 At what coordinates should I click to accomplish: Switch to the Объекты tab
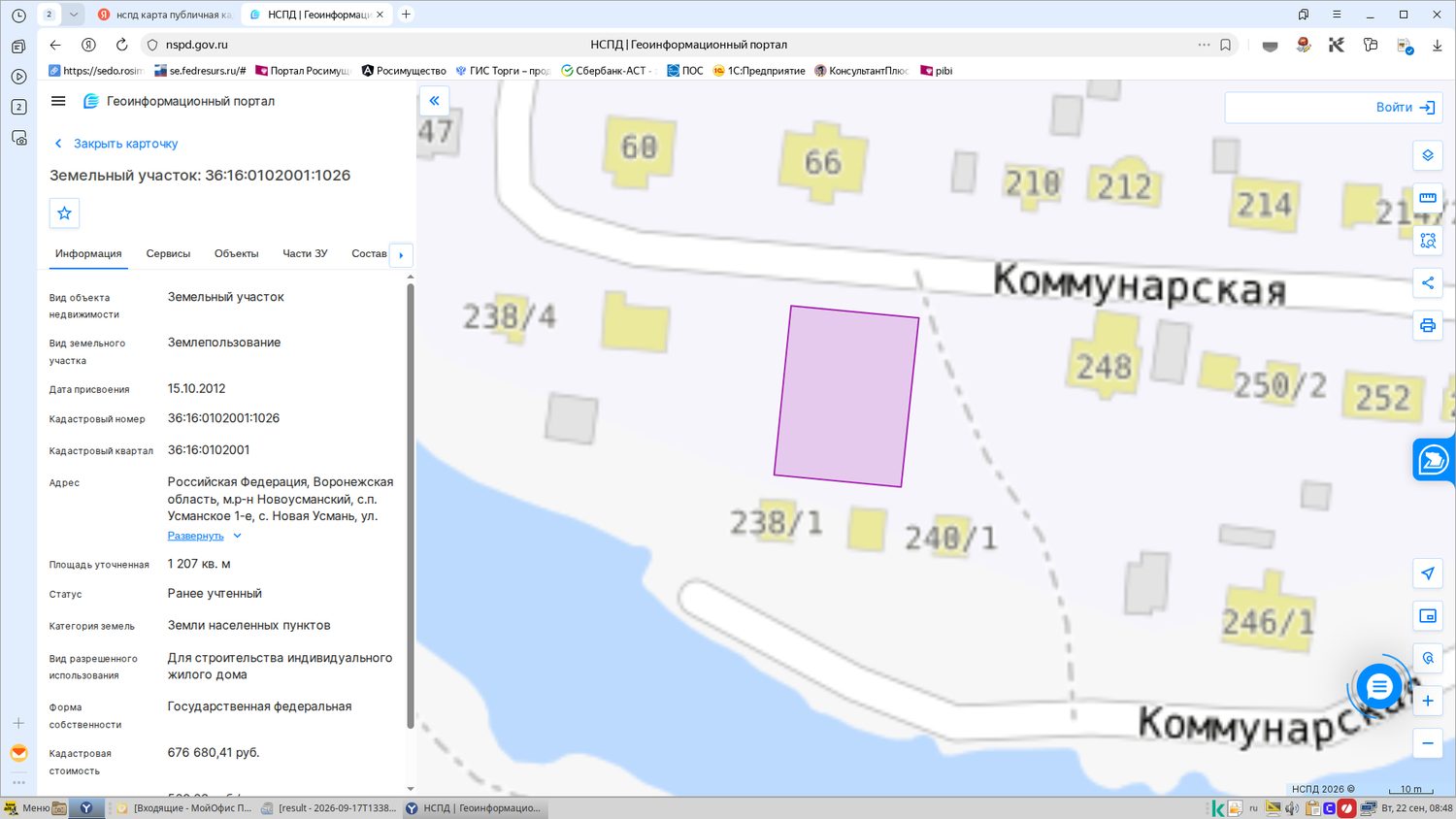tap(236, 254)
